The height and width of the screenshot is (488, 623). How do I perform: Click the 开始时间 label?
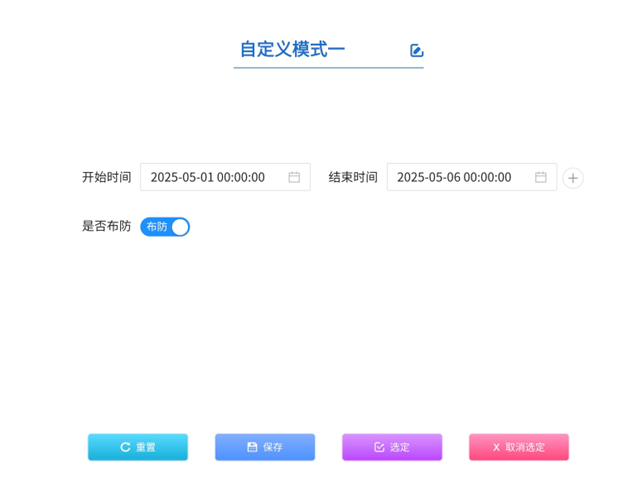tap(106, 177)
